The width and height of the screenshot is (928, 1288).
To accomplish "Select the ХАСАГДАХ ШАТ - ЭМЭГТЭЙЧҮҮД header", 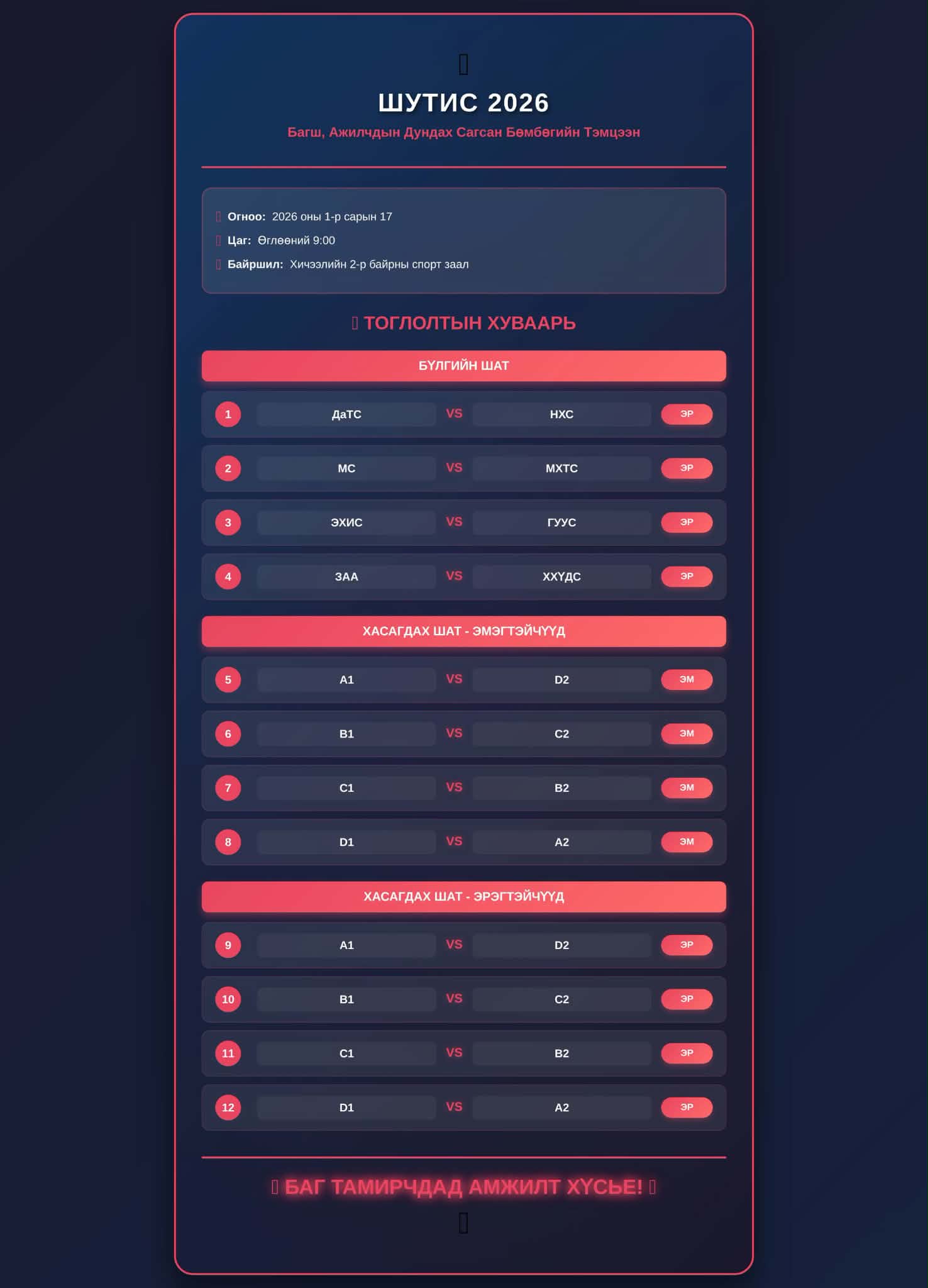I will coord(463,631).
